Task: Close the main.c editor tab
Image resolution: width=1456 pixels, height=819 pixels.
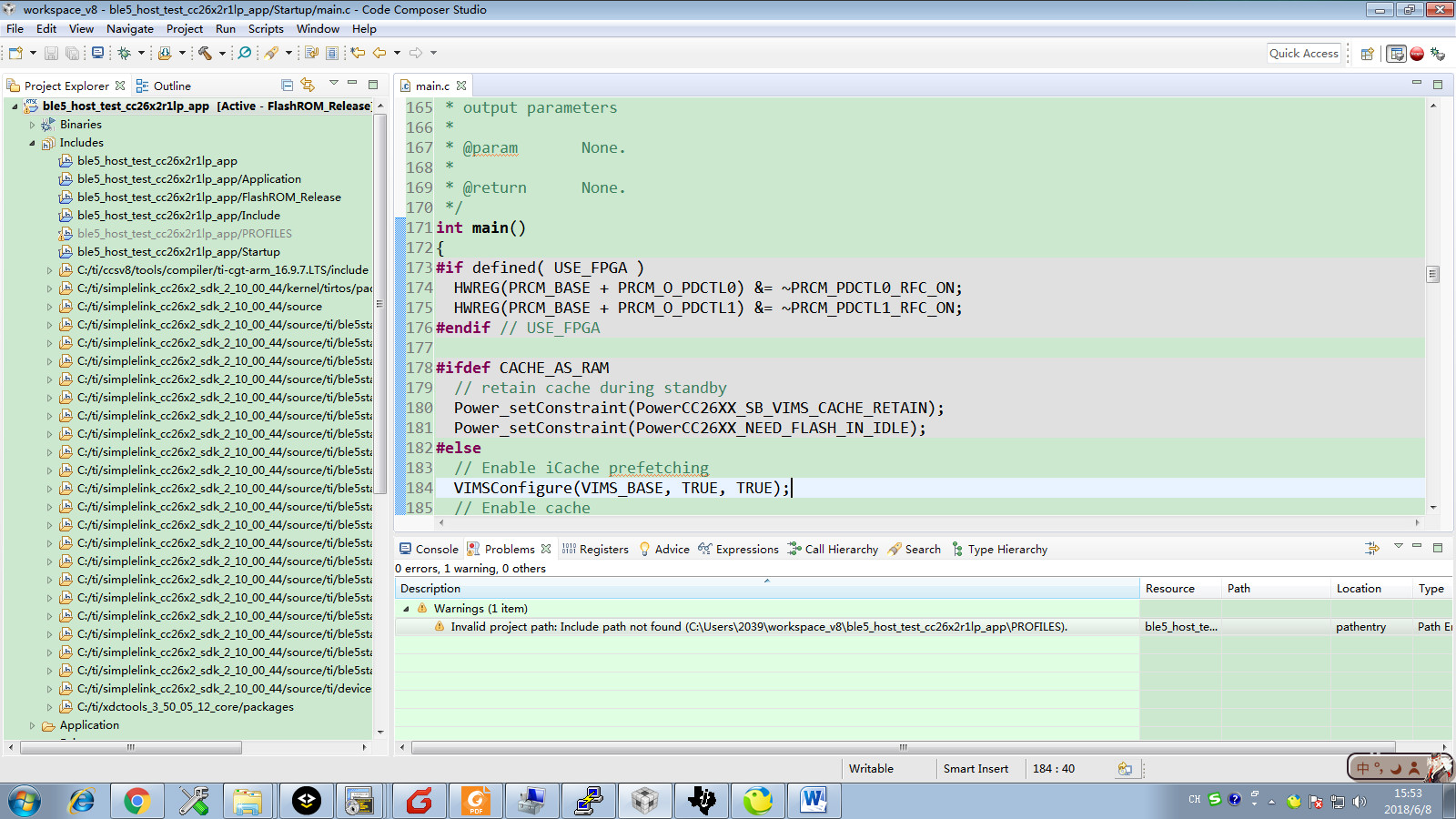Action: [461, 86]
